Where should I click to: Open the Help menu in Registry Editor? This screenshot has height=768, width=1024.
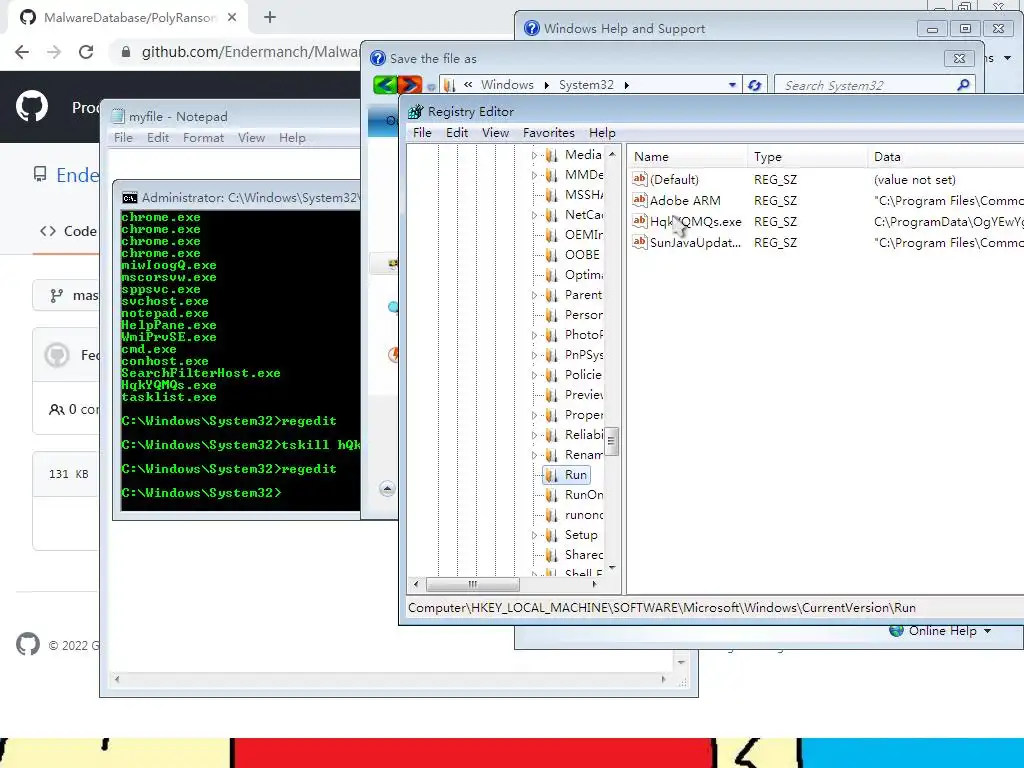[602, 133]
